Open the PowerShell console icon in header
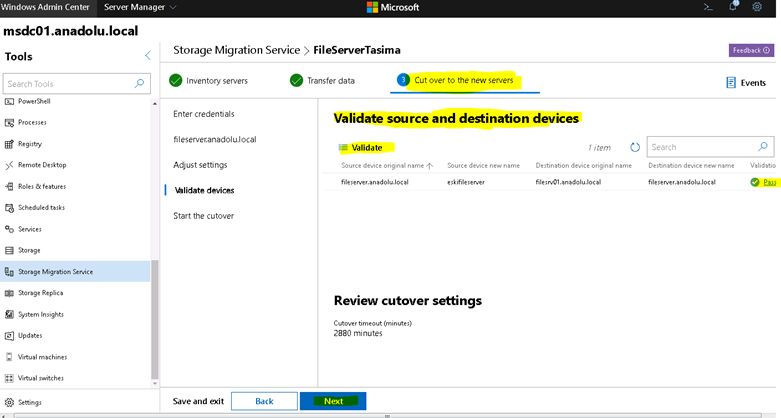Screen dimensions: 781x418 point(708,7)
